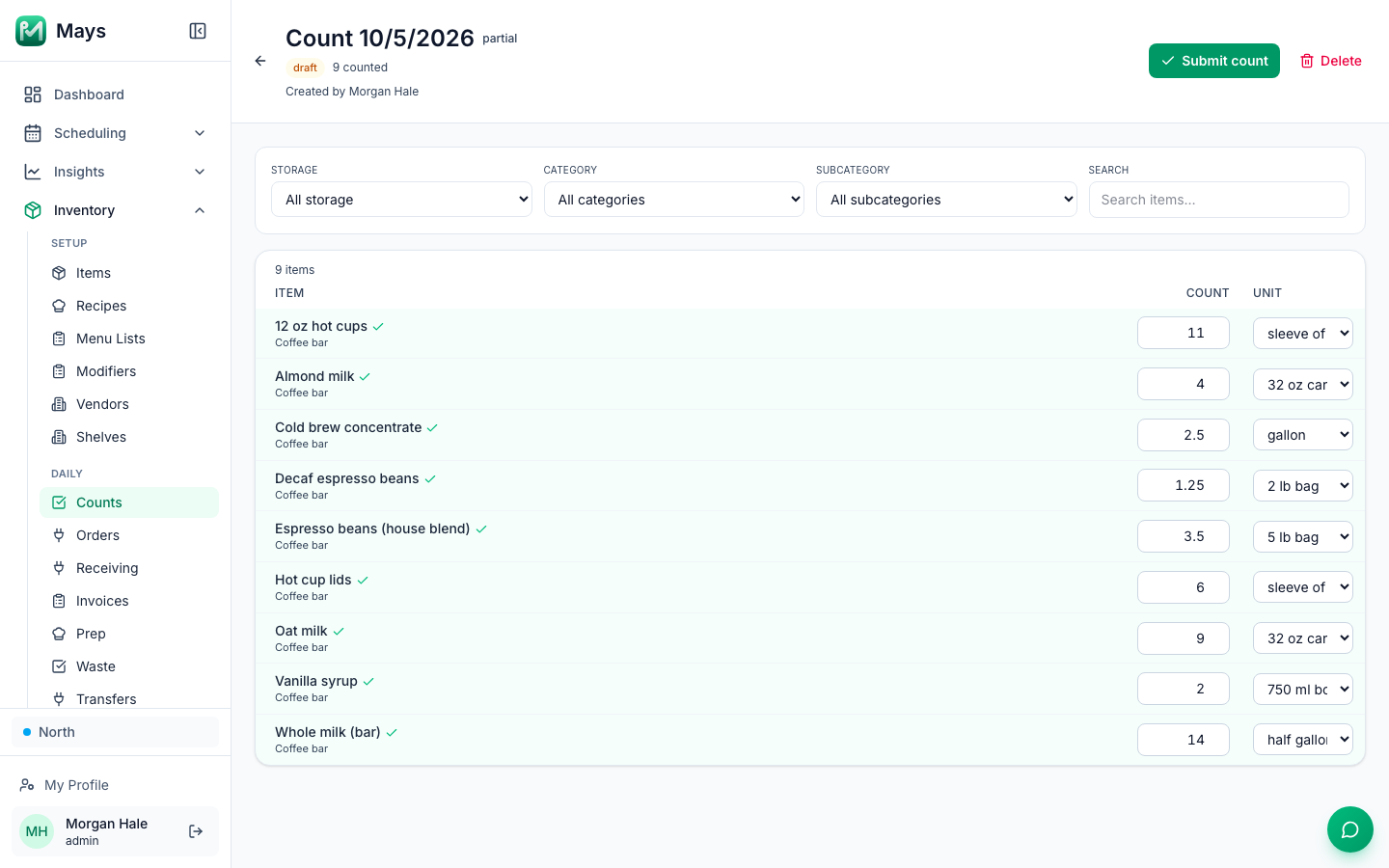Viewport: 1389px width, 868px height.
Task: Click the Dashboard grid icon
Action: [x=33, y=95]
